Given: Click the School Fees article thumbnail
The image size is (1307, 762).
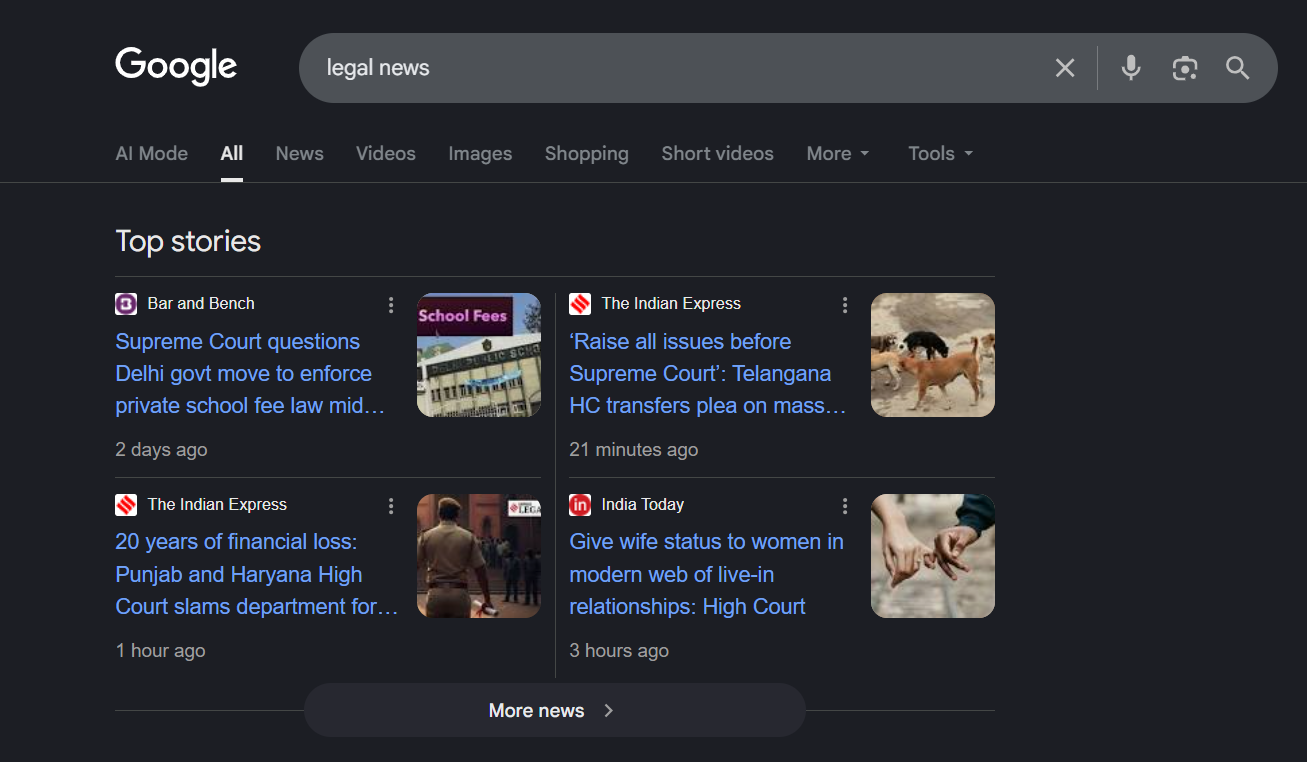Looking at the screenshot, I should pos(478,355).
